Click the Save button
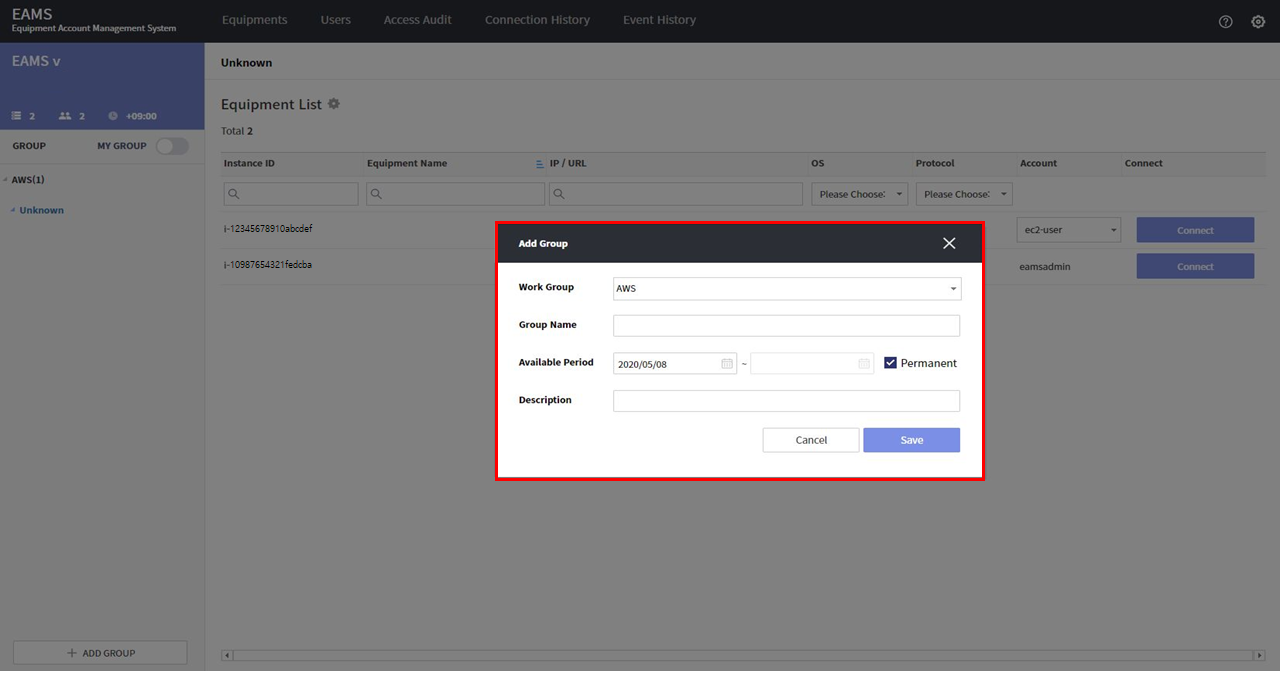1288x689 pixels. (x=911, y=440)
